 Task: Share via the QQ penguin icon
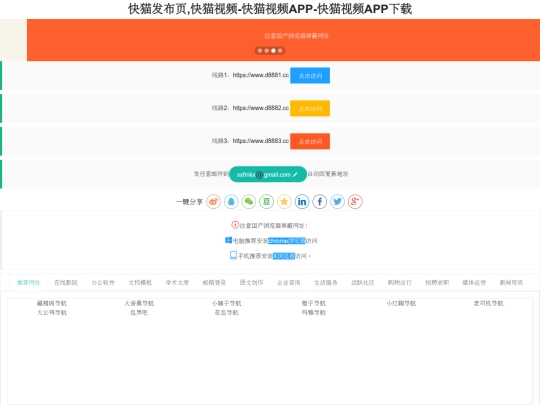coord(231,201)
